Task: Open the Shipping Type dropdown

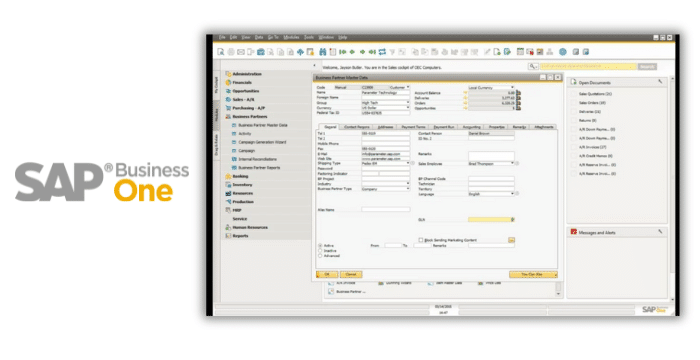Action: 408,163
